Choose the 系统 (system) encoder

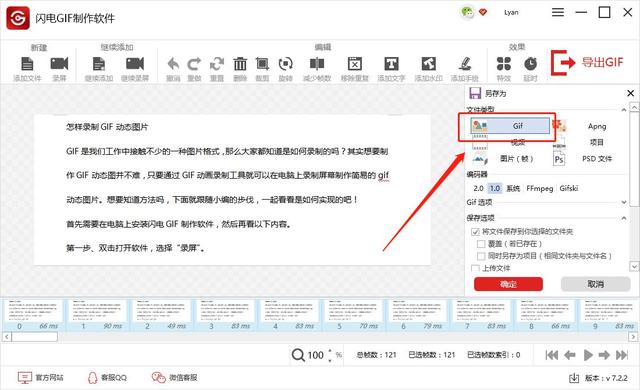513,188
